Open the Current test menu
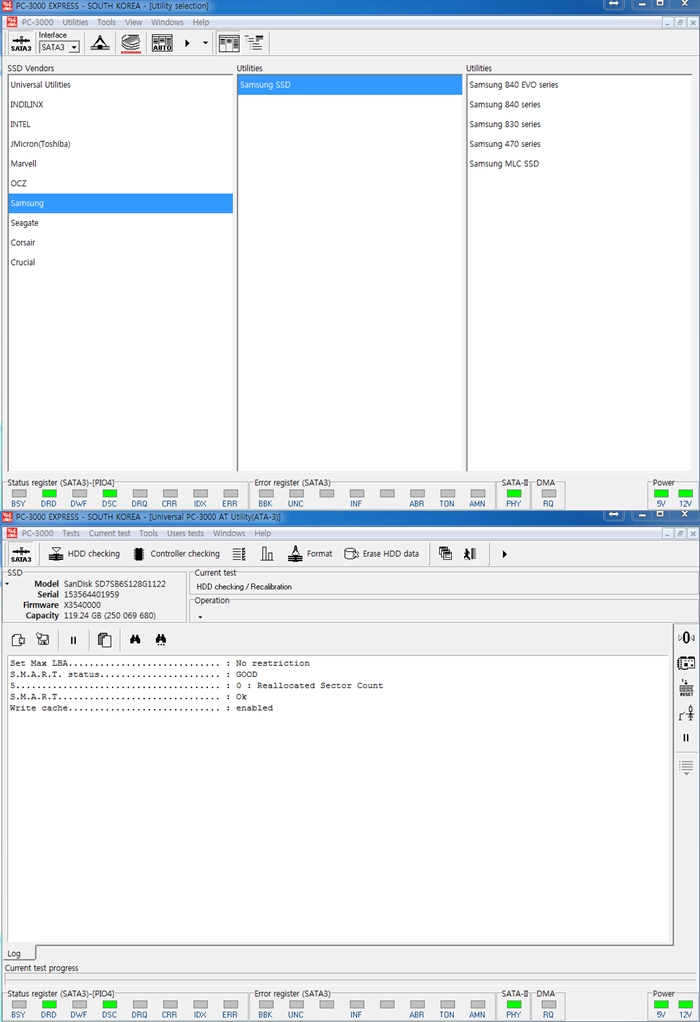The width and height of the screenshot is (700, 1022). pos(109,533)
